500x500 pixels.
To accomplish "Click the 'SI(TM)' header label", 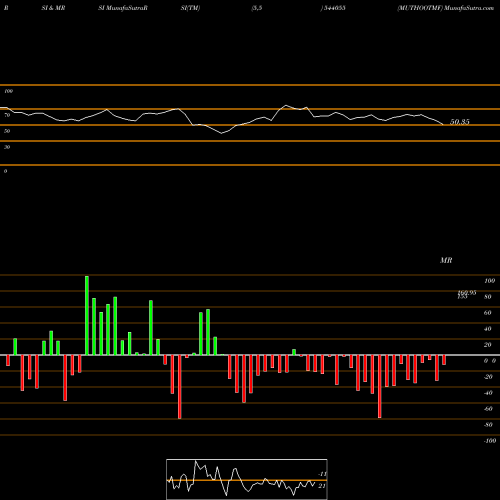I will point(190,8).
